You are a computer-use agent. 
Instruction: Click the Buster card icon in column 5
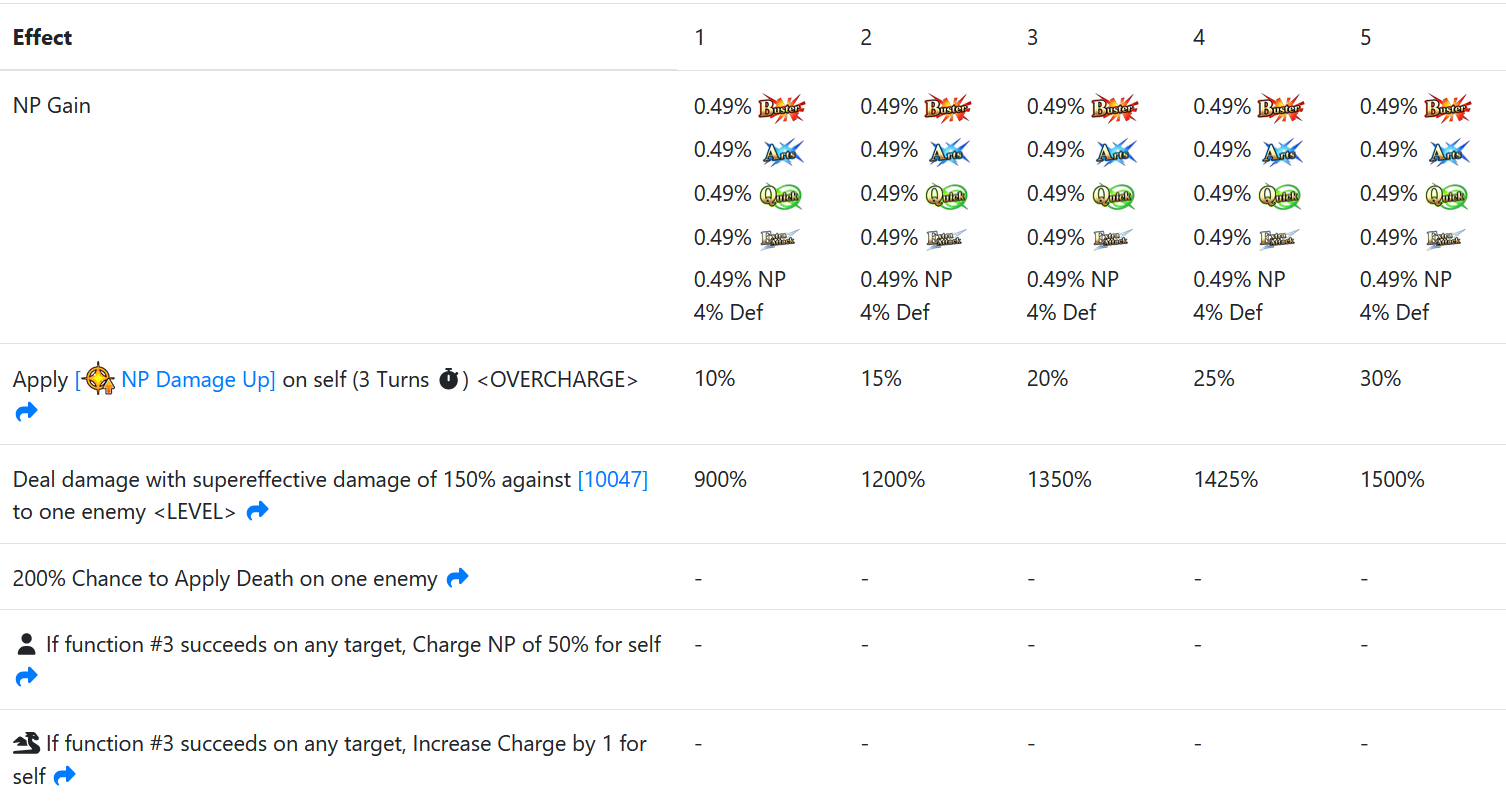tap(1447, 107)
